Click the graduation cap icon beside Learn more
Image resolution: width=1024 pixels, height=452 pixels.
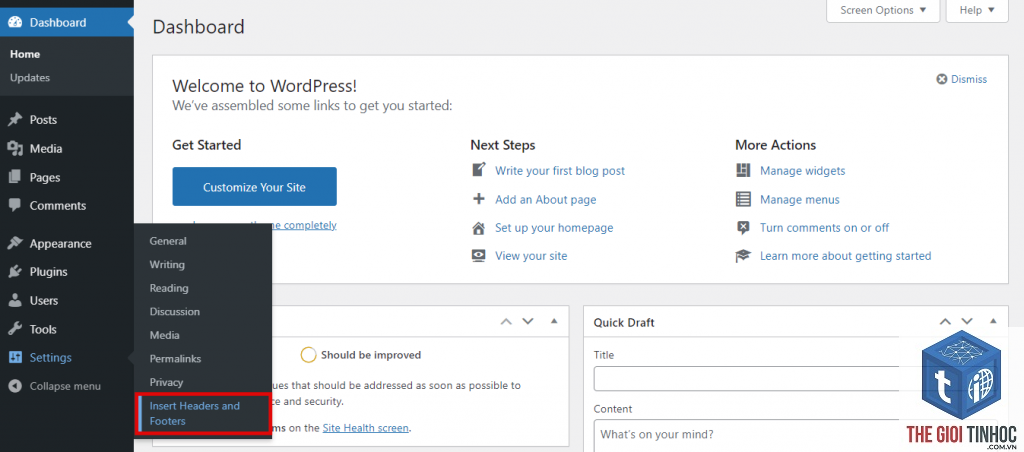point(743,255)
